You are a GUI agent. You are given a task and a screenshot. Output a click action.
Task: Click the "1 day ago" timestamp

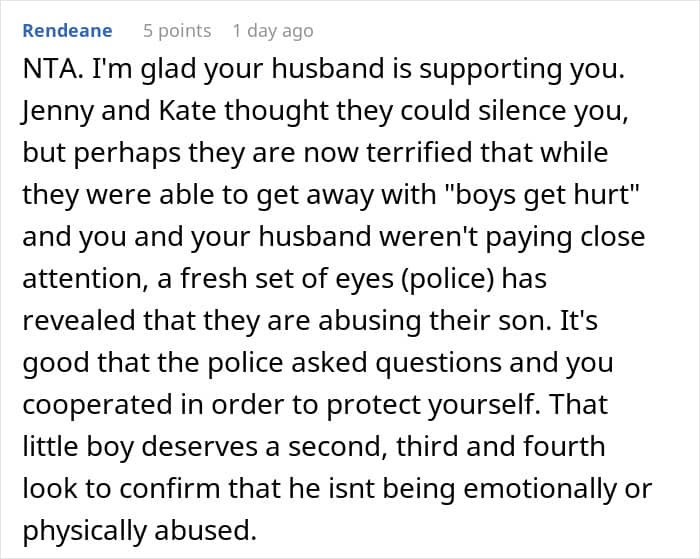pyautogui.click(x=273, y=31)
